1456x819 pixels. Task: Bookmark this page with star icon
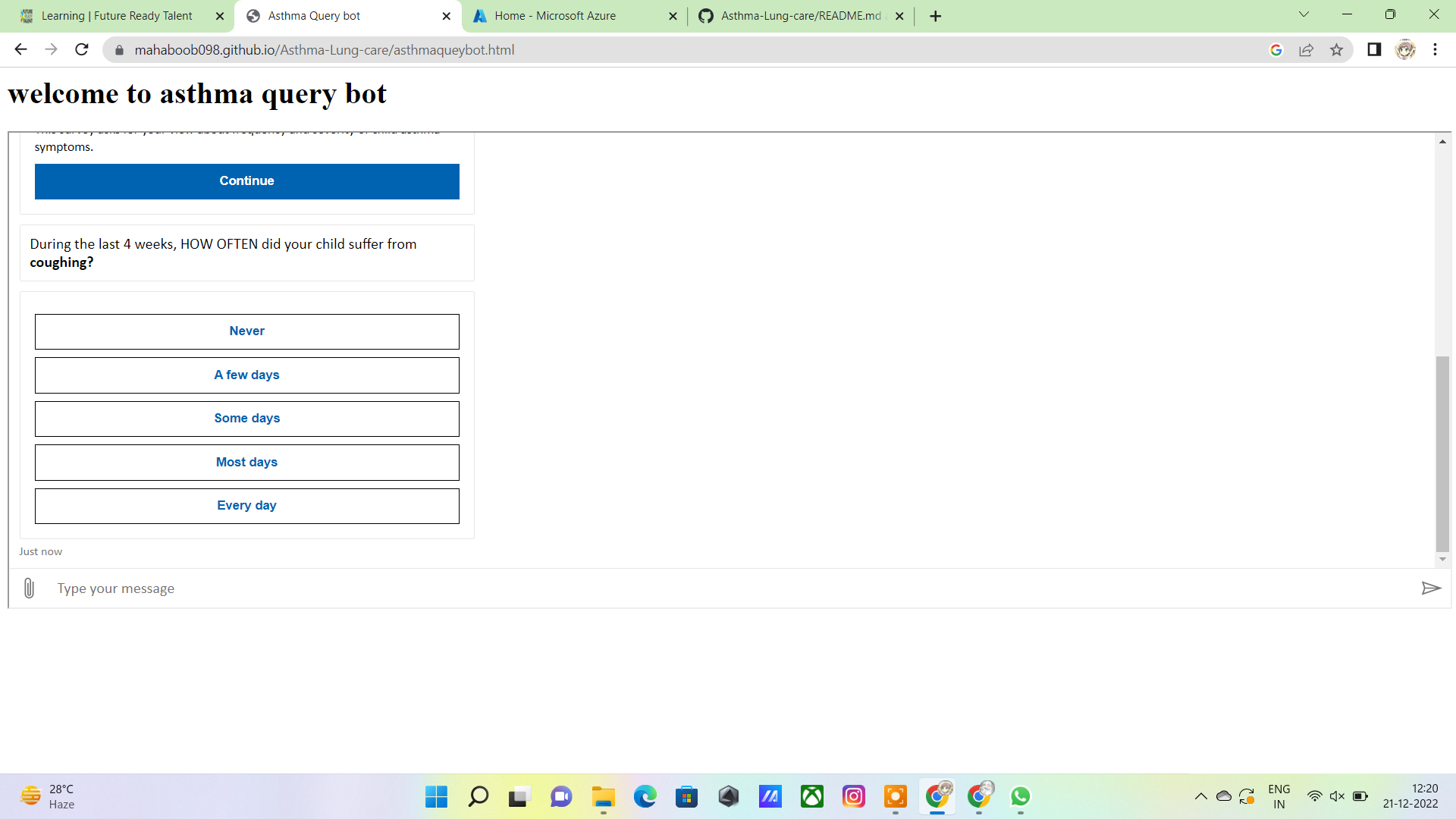tap(1336, 50)
